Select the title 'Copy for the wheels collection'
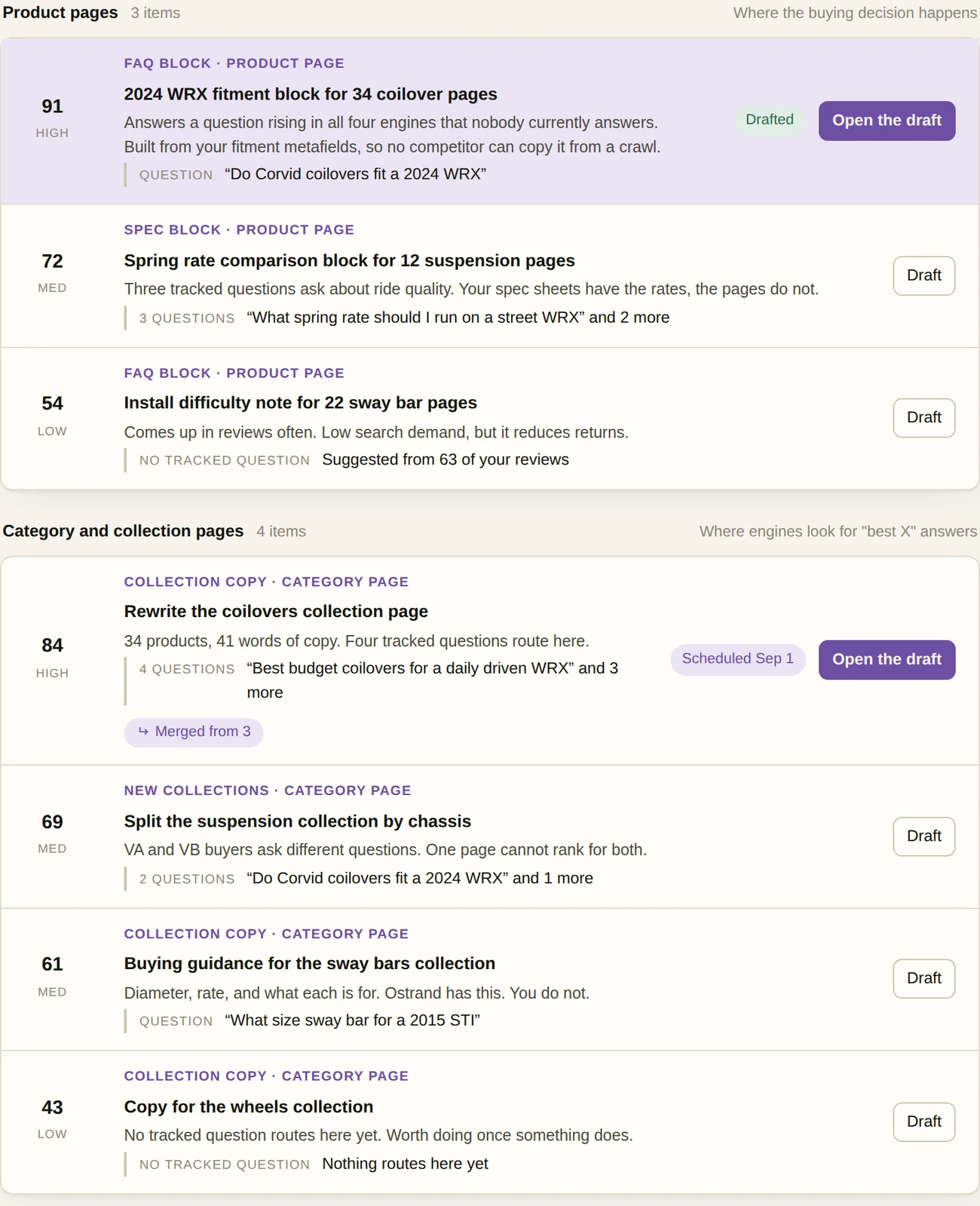This screenshot has width=980, height=1206. (x=249, y=1106)
